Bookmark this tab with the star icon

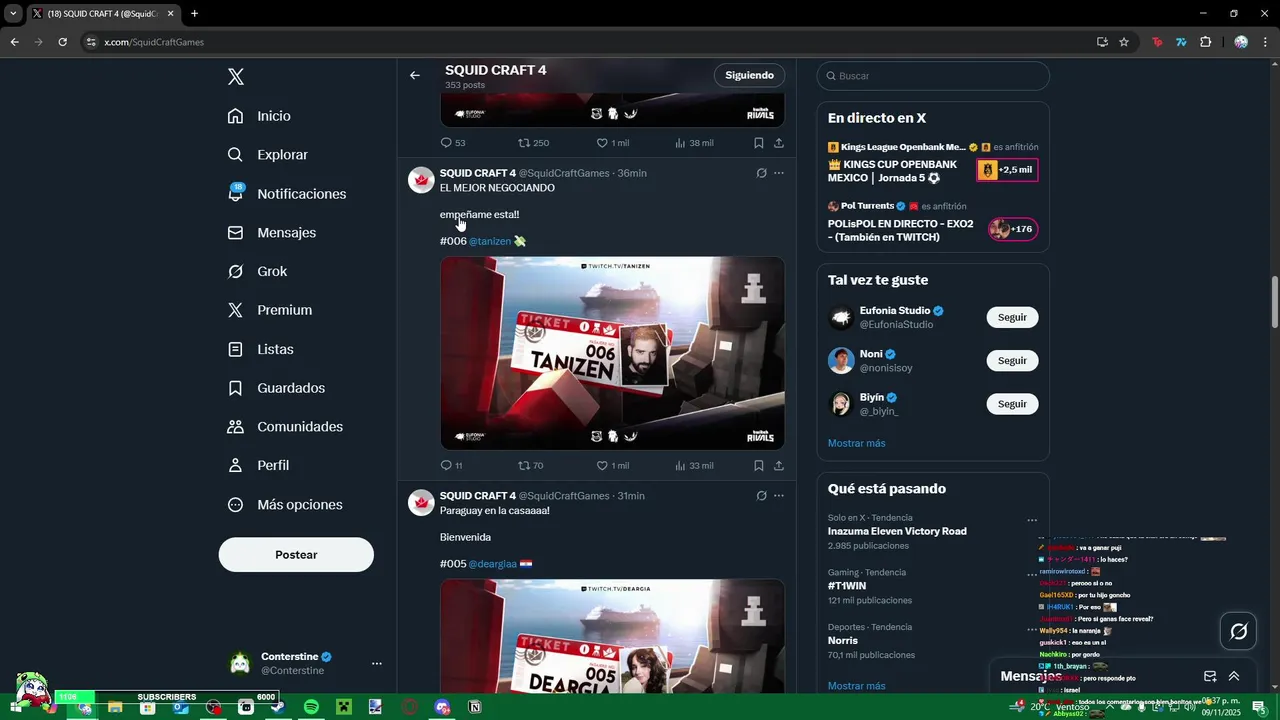pos(1124,42)
